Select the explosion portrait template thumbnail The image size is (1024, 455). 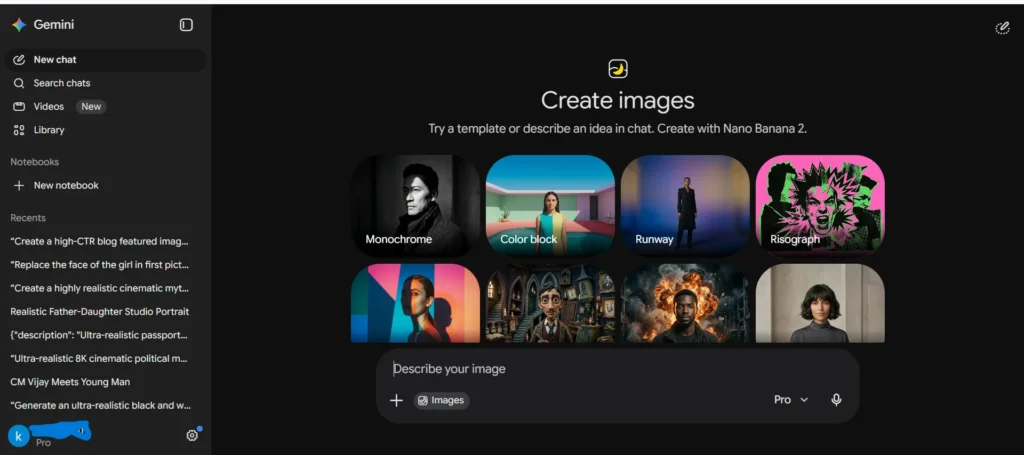[685, 303]
